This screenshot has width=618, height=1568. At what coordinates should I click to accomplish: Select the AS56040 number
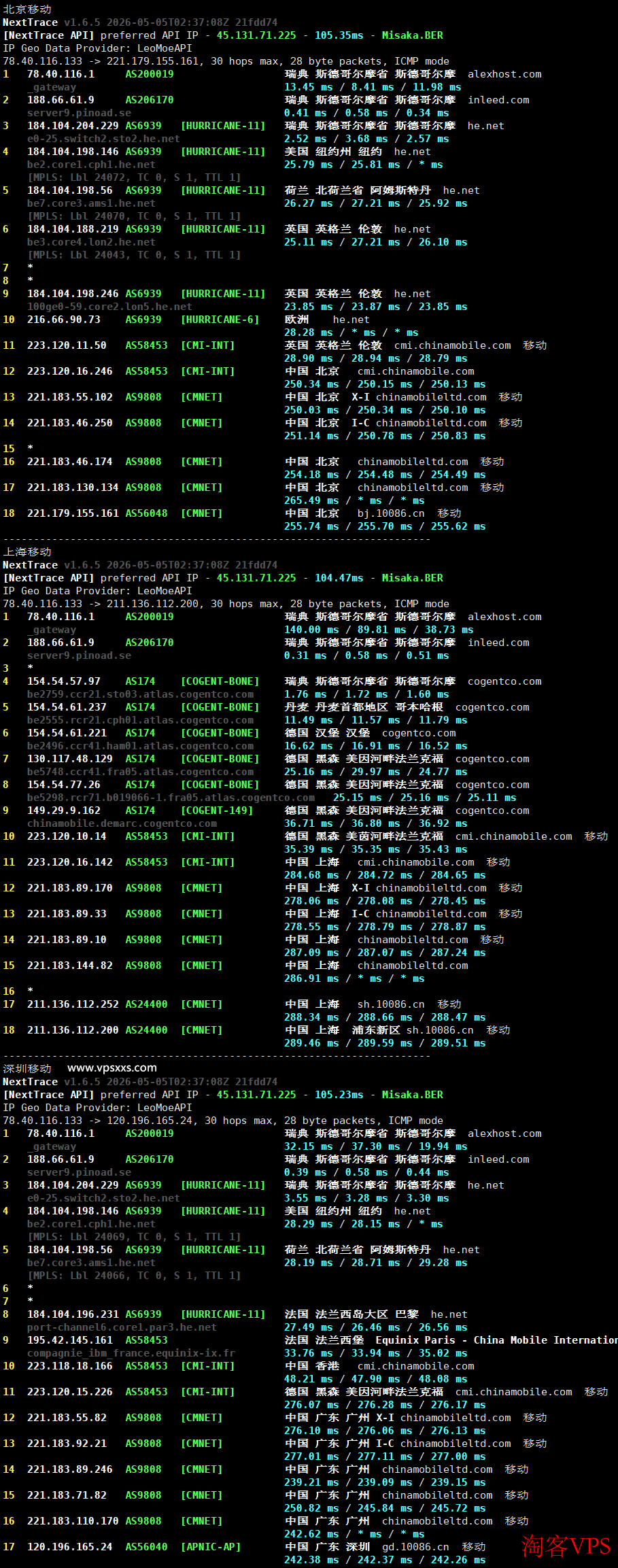point(146,1547)
